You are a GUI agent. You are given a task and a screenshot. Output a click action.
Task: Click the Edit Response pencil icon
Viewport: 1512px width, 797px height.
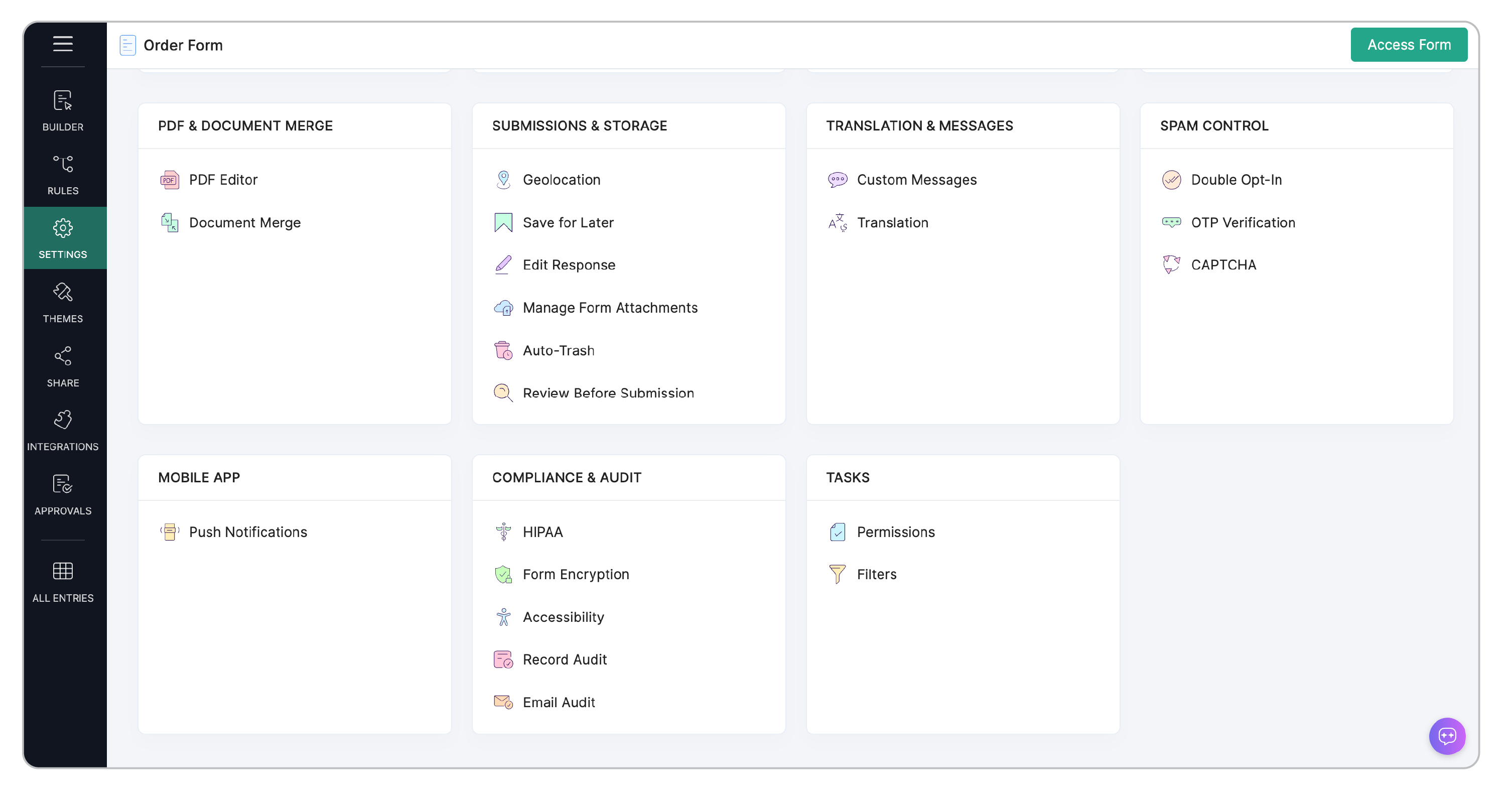(503, 264)
